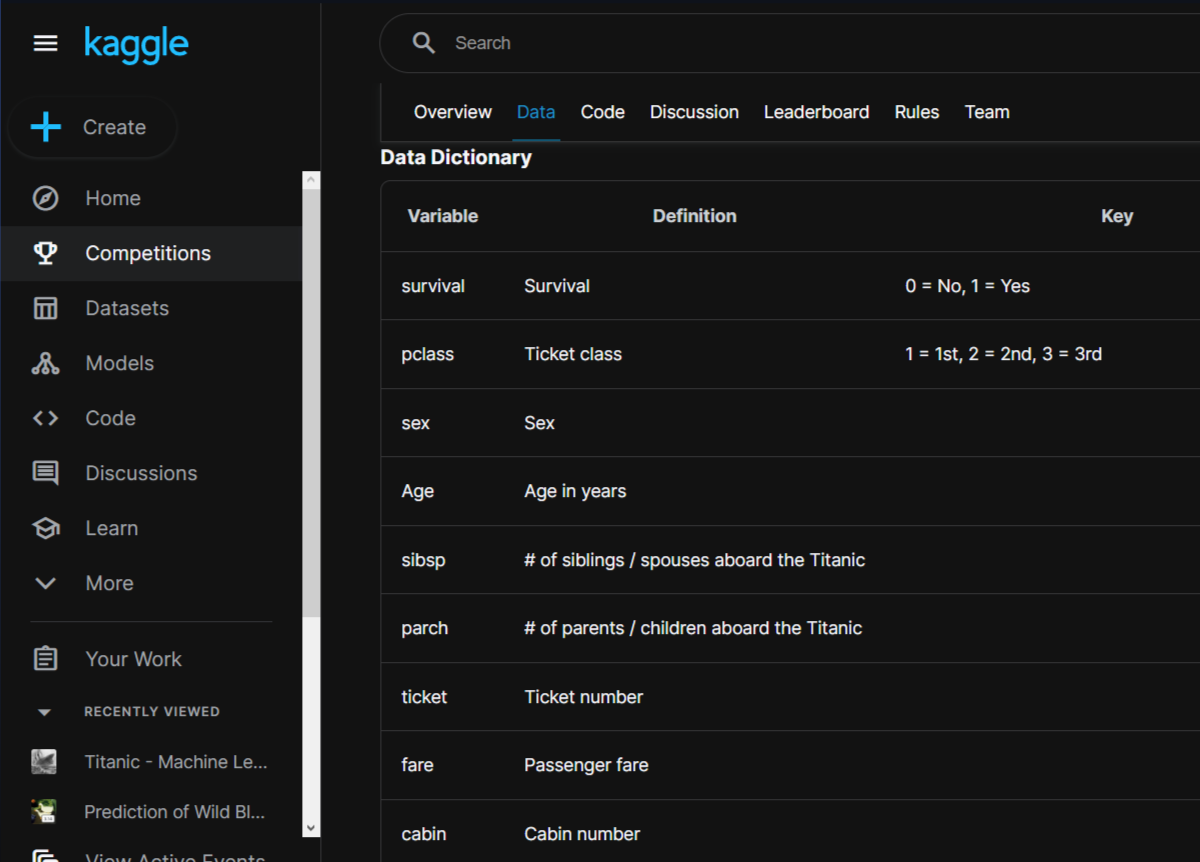Open the Titanic - Machine Le... competition

pos(175,762)
